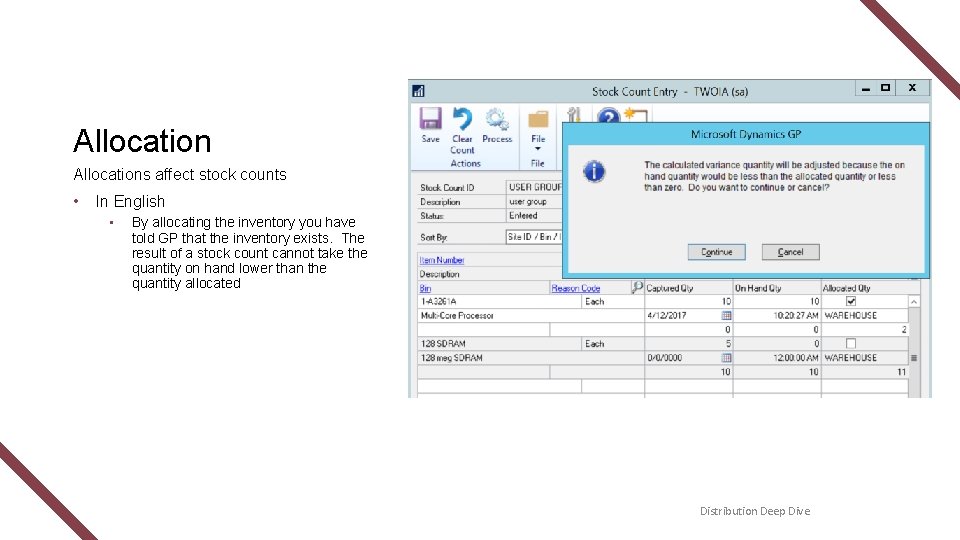Close the Stock Count Entry window
Image resolution: width=960 pixels, height=540 pixels.
pyautogui.click(x=912, y=88)
